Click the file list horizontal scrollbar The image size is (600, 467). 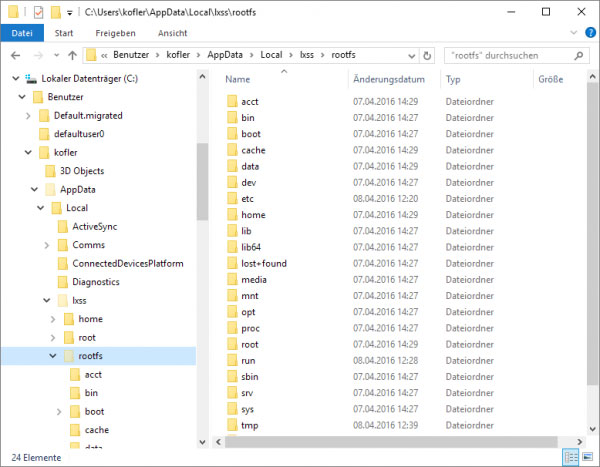pyautogui.click(x=391, y=442)
